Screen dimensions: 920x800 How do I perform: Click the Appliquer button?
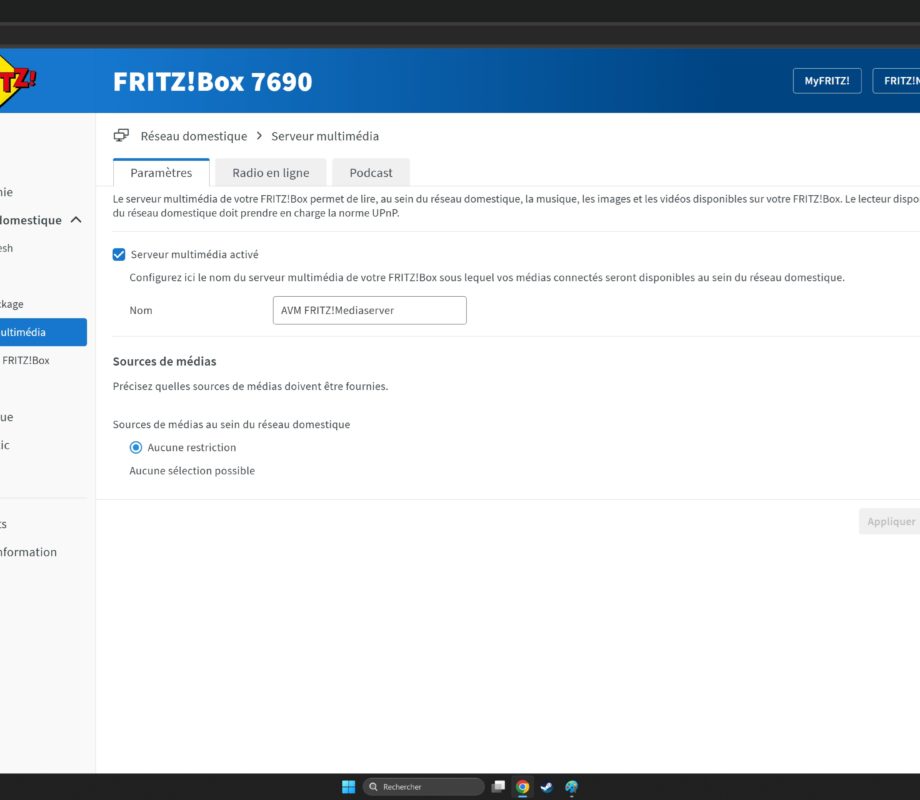(889, 521)
